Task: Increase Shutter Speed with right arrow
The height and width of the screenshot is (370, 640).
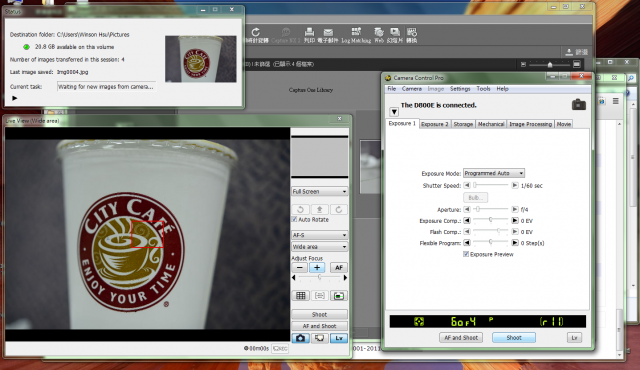Action: (515, 186)
